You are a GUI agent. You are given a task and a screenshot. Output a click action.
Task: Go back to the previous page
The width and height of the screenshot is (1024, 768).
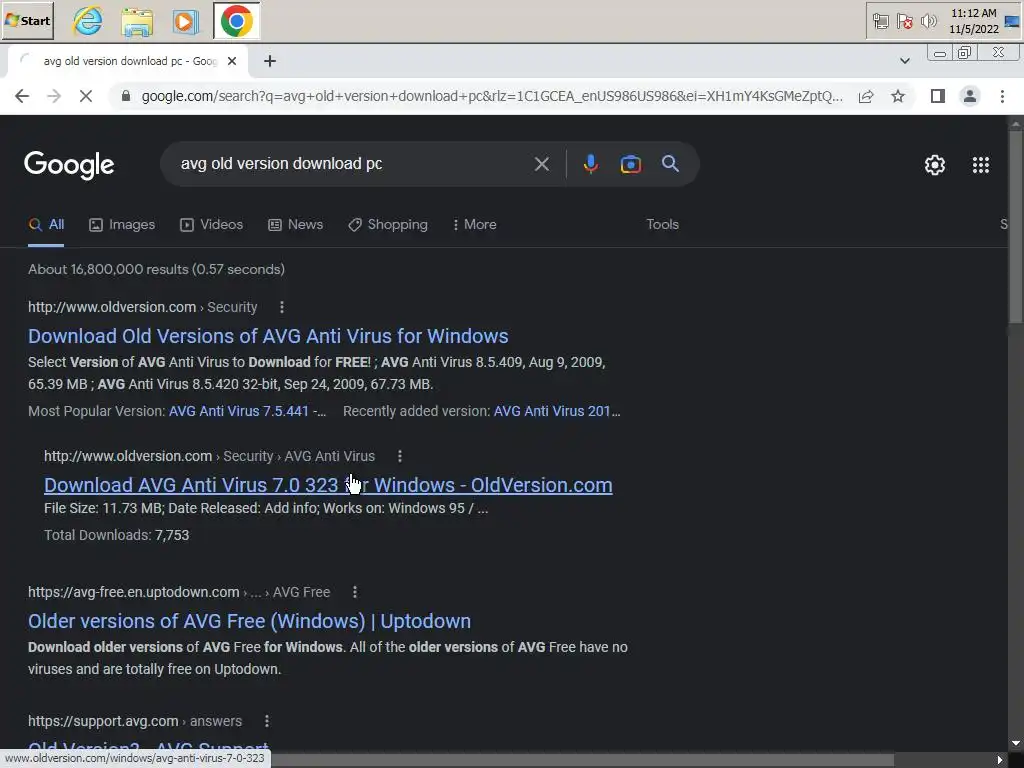pos(22,97)
